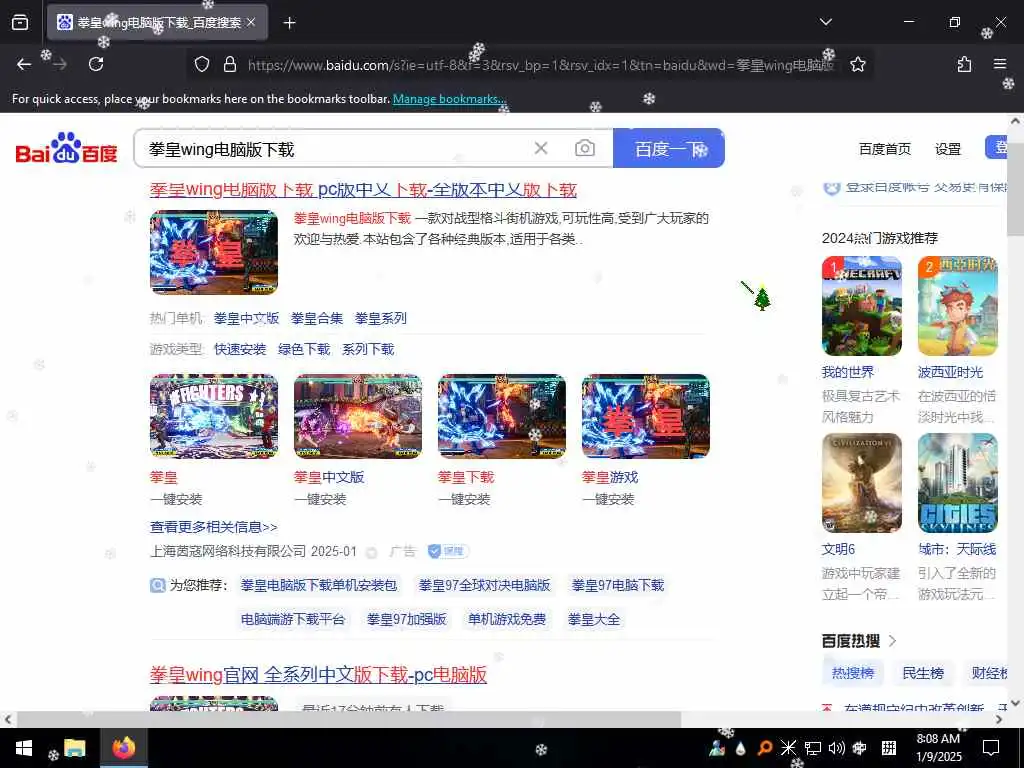The image size is (1024, 768).
Task: Open 拳皇系列 link
Action: (381, 318)
